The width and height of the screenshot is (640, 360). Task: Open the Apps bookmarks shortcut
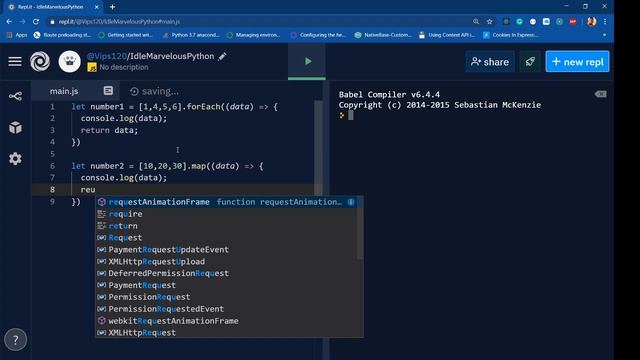(x=17, y=35)
